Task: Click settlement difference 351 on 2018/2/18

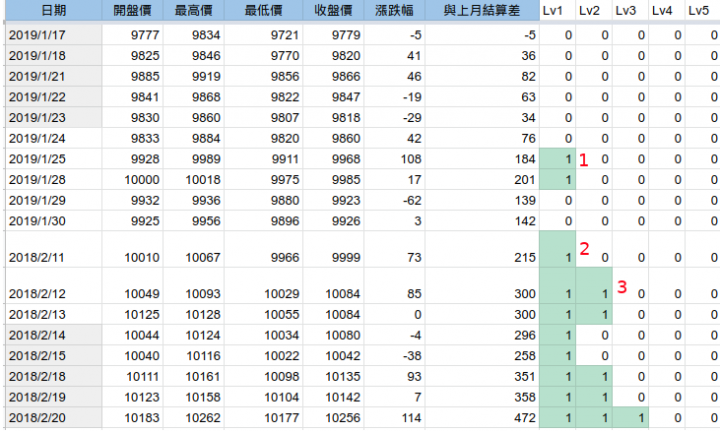Action: [x=482, y=376]
